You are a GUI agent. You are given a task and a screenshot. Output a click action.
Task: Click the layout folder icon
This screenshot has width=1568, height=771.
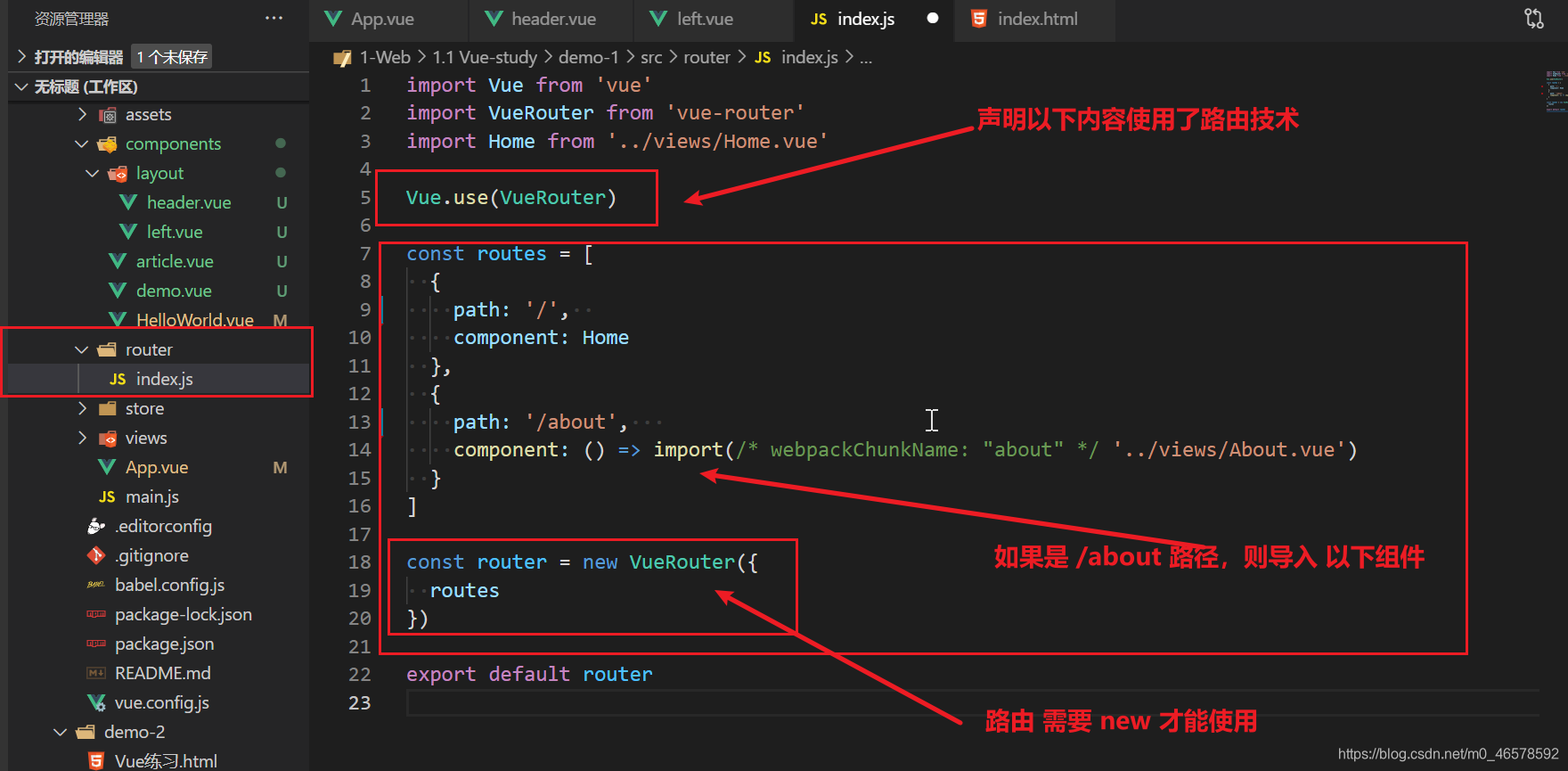[118, 174]
